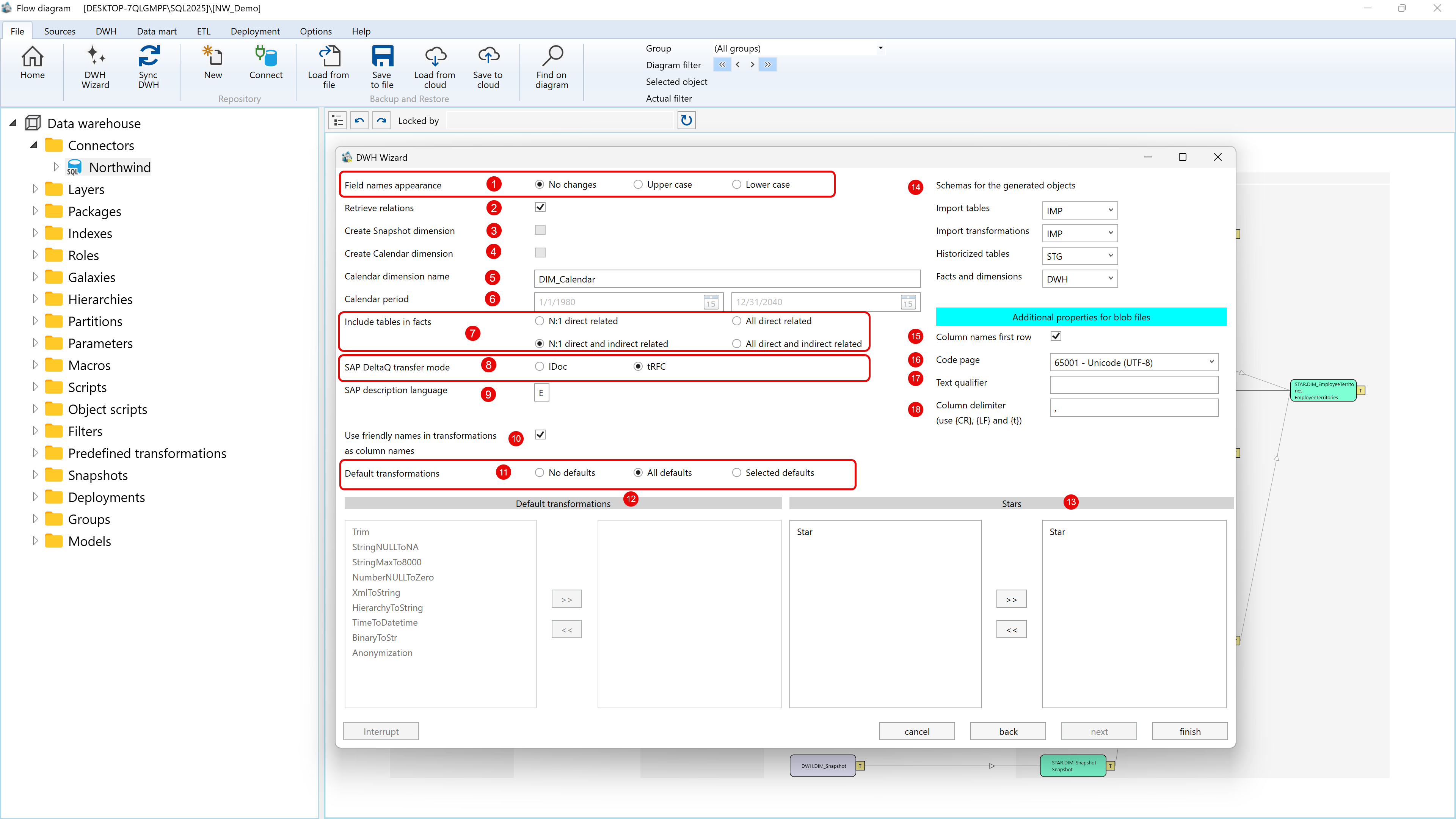Jump to last diagram filter
Viewport: 1456px width, 819px height.
(767, 64)
